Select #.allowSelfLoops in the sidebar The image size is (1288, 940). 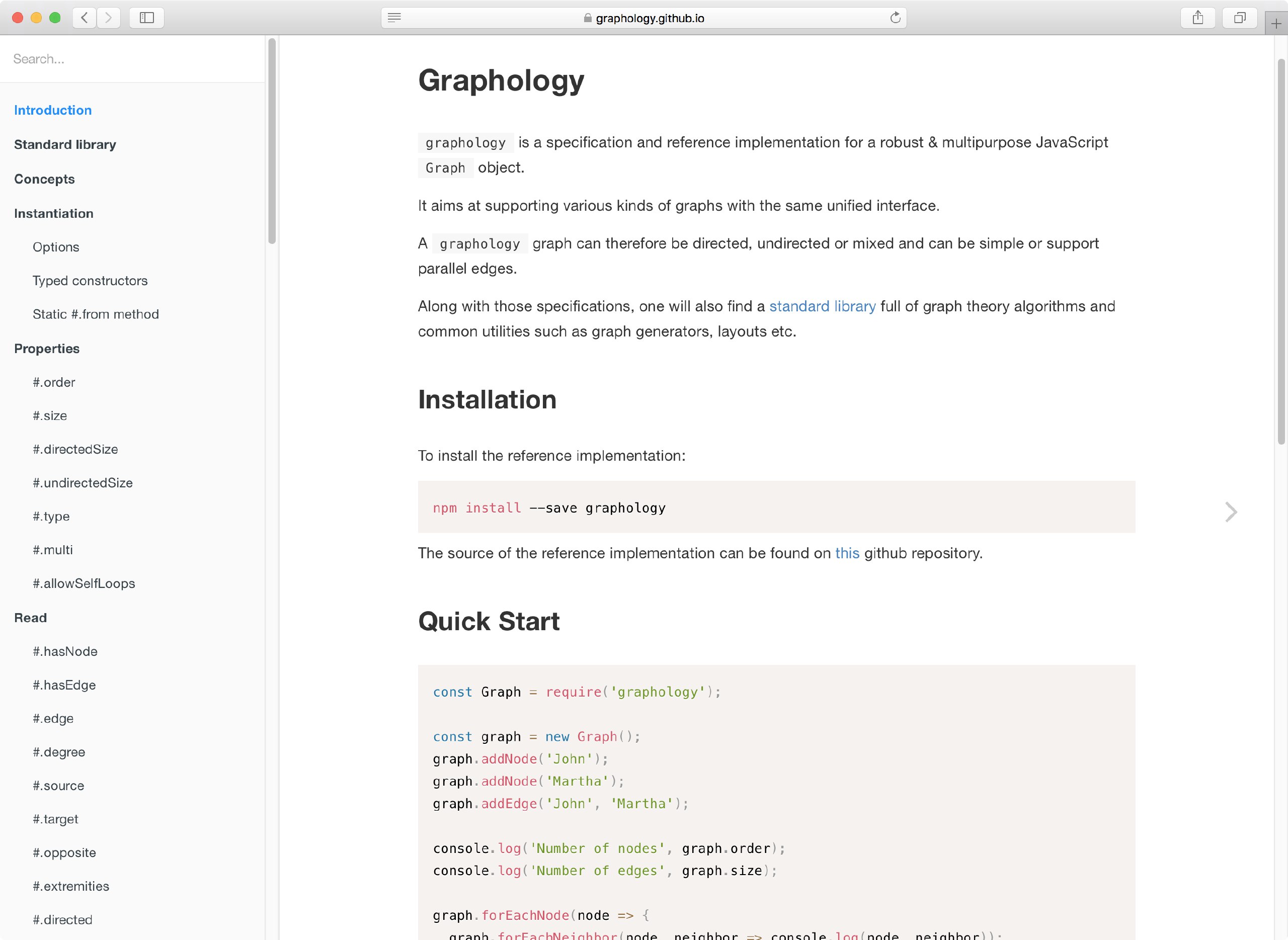(x=84, y=584)
